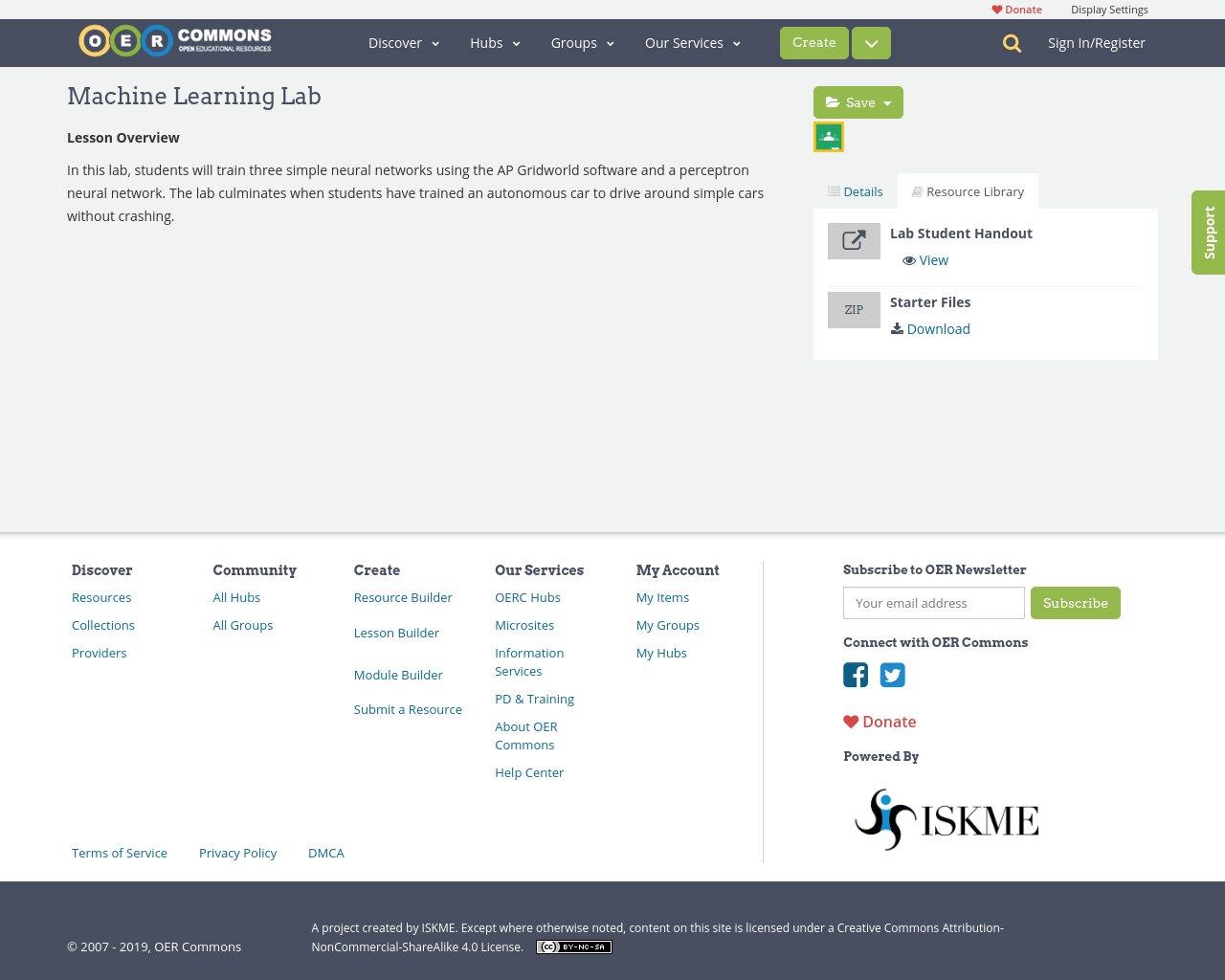Select the Resource Library tab

click(968, 191)
